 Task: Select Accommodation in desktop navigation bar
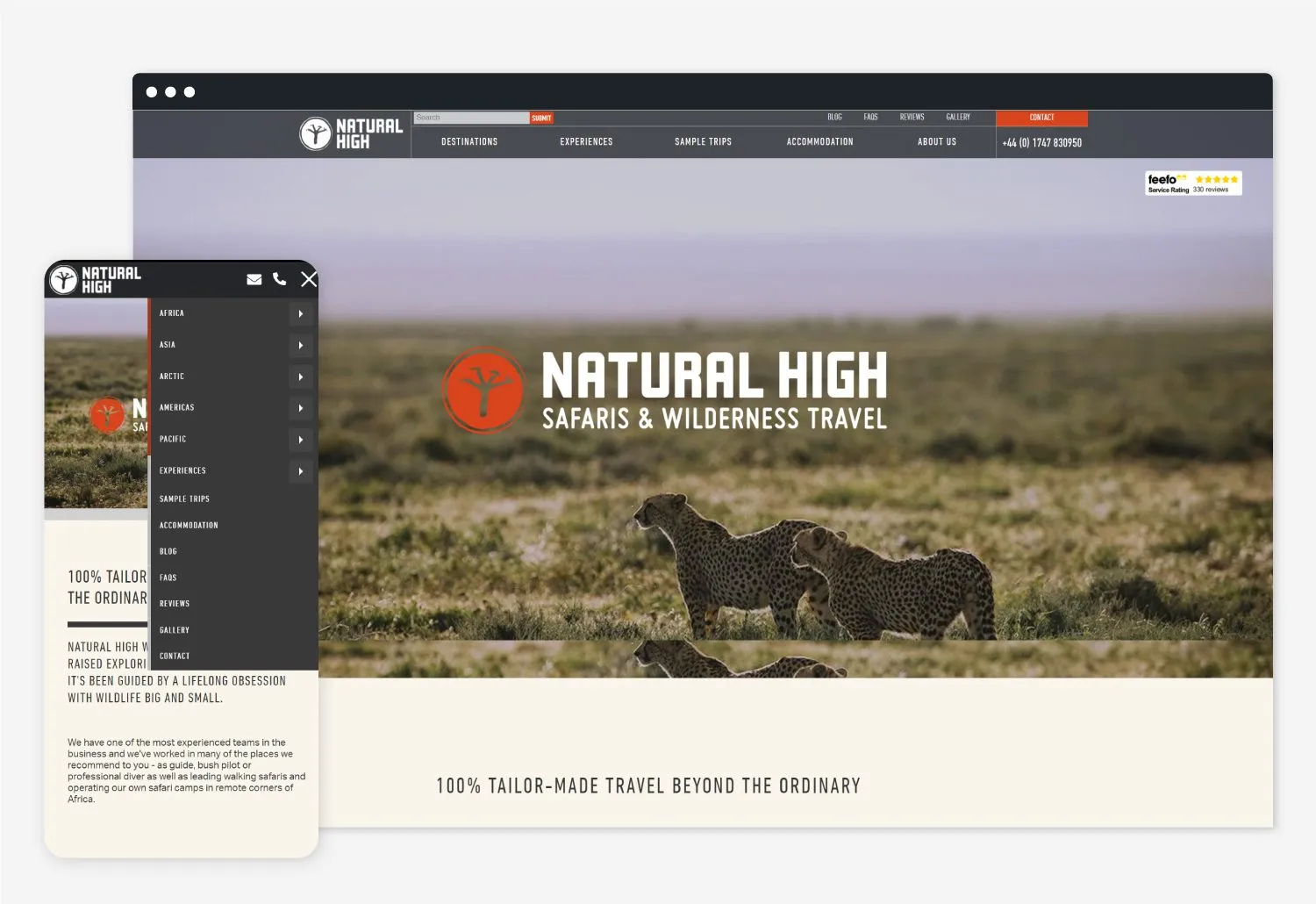click(819, 141)
